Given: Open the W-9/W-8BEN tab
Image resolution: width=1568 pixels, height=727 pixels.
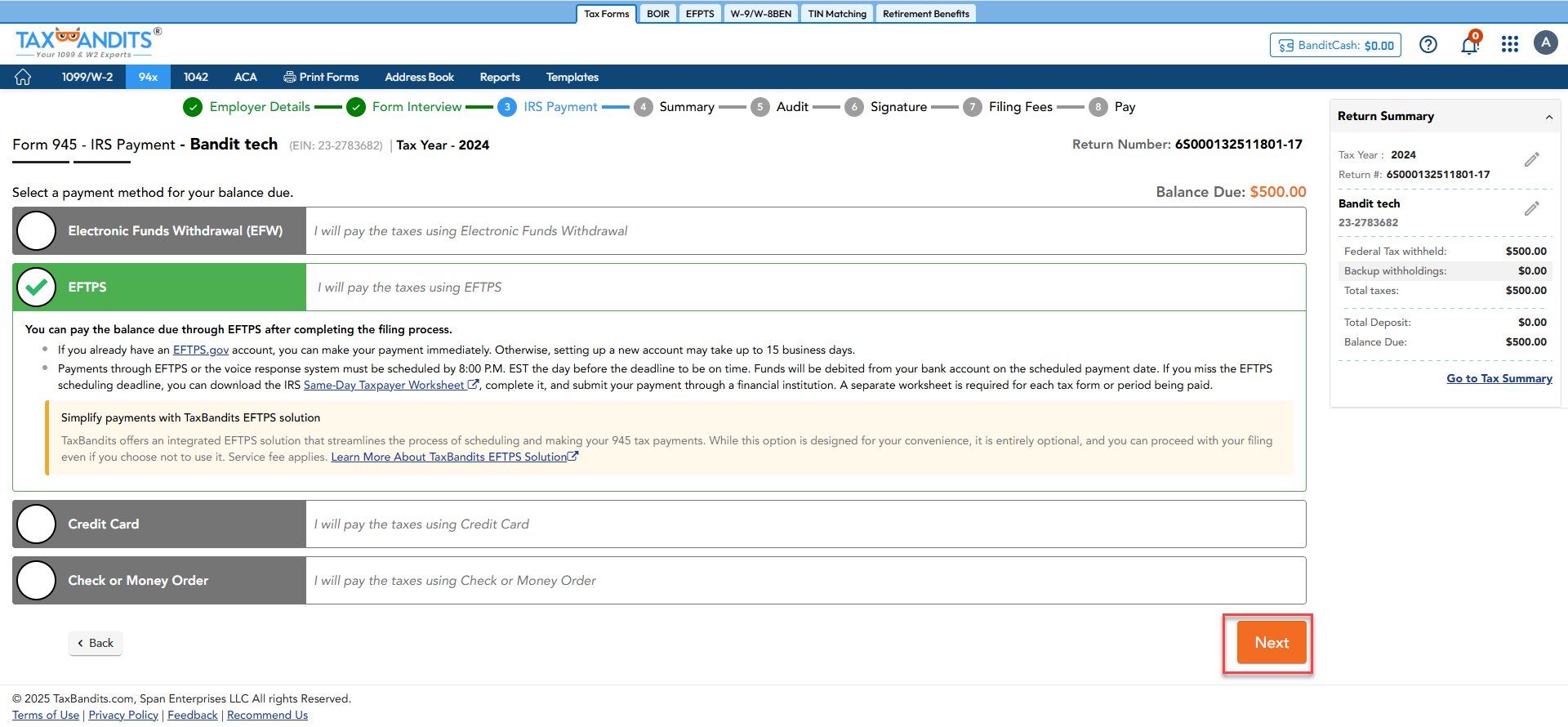Looking at the screenshot, I should click(x=761, y=14).
